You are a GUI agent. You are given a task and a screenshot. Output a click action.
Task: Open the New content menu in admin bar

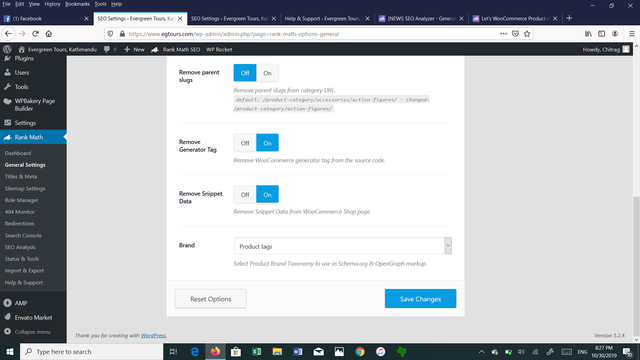(134, 49)
